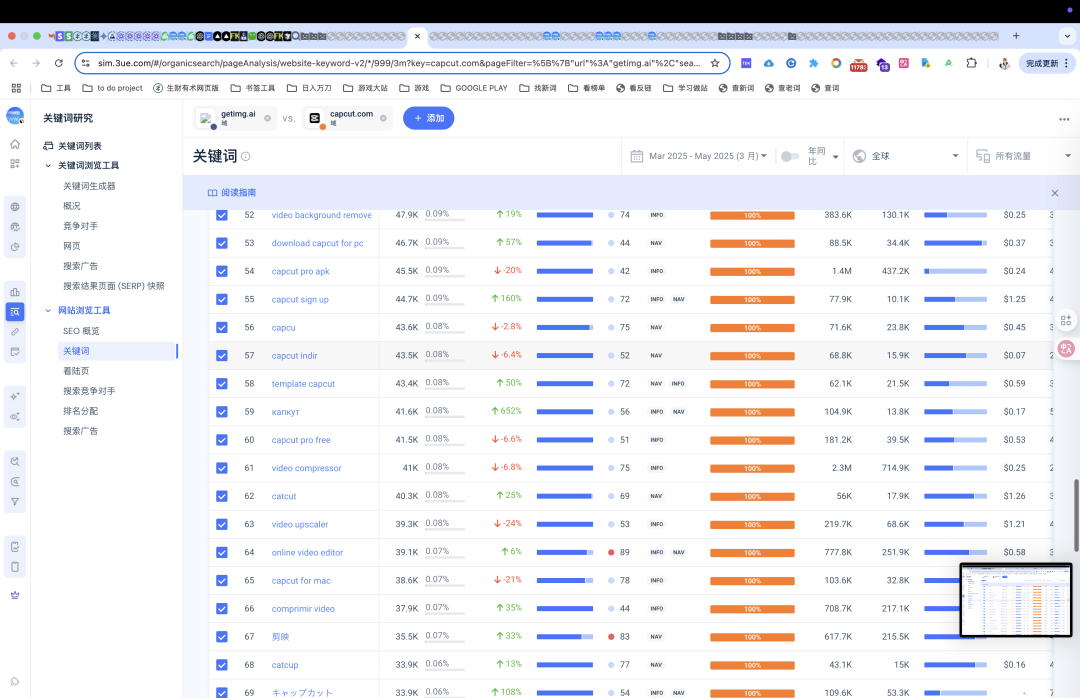Viewport: 1080px width, 698px height.
Task: Go to SEO 概览 in sidebar
Action: click(81, 331)
